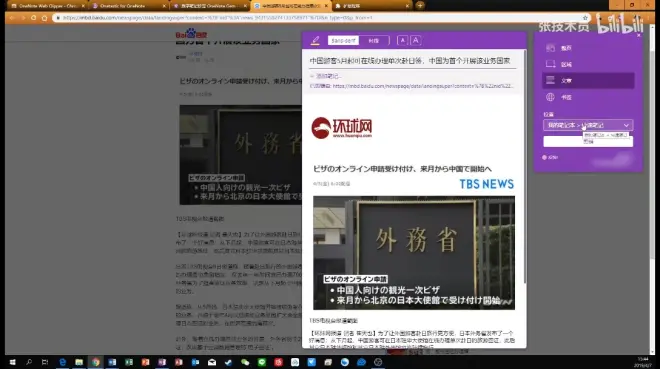Click the preview pane vertical scrollbar
Image resolution: width=660 pixels, height=369 pixels.
click(525, 166)
